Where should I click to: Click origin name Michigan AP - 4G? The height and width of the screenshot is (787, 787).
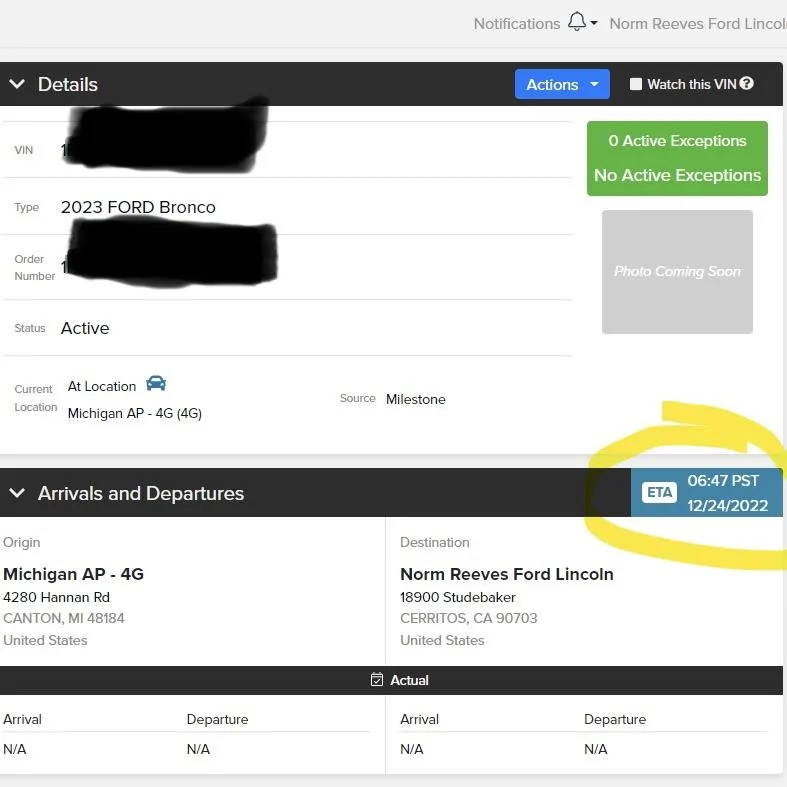coord(73,574)
